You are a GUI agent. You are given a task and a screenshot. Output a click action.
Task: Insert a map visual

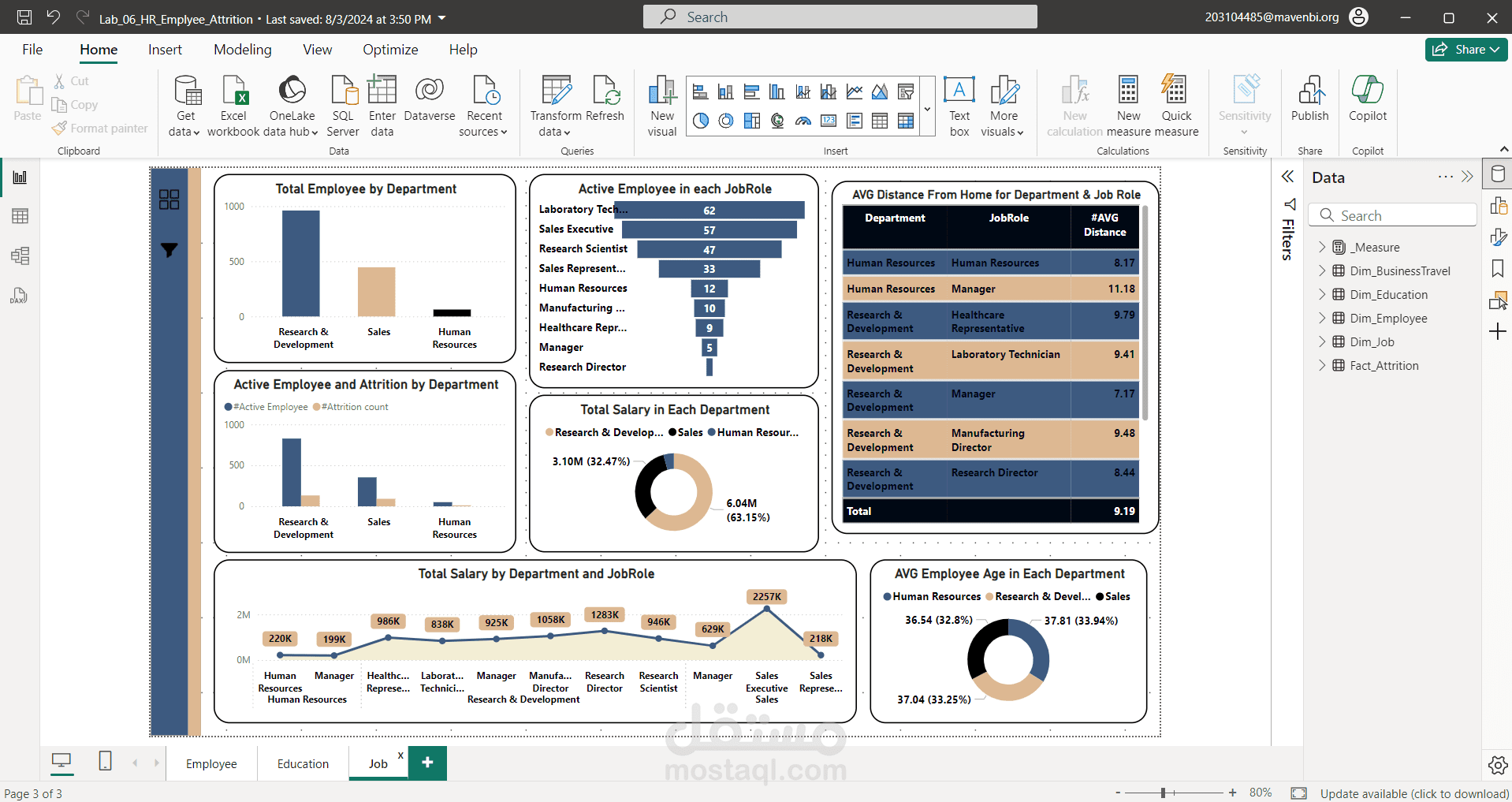(777, 121)
